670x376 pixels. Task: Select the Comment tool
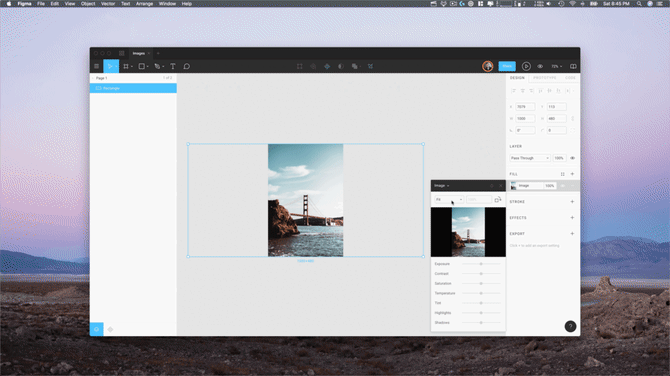point(187,66)
